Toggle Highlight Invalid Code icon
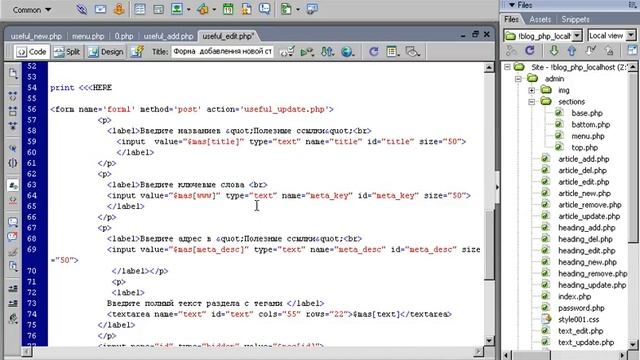This screenshot has width=640, height=360. pos(13,200)
